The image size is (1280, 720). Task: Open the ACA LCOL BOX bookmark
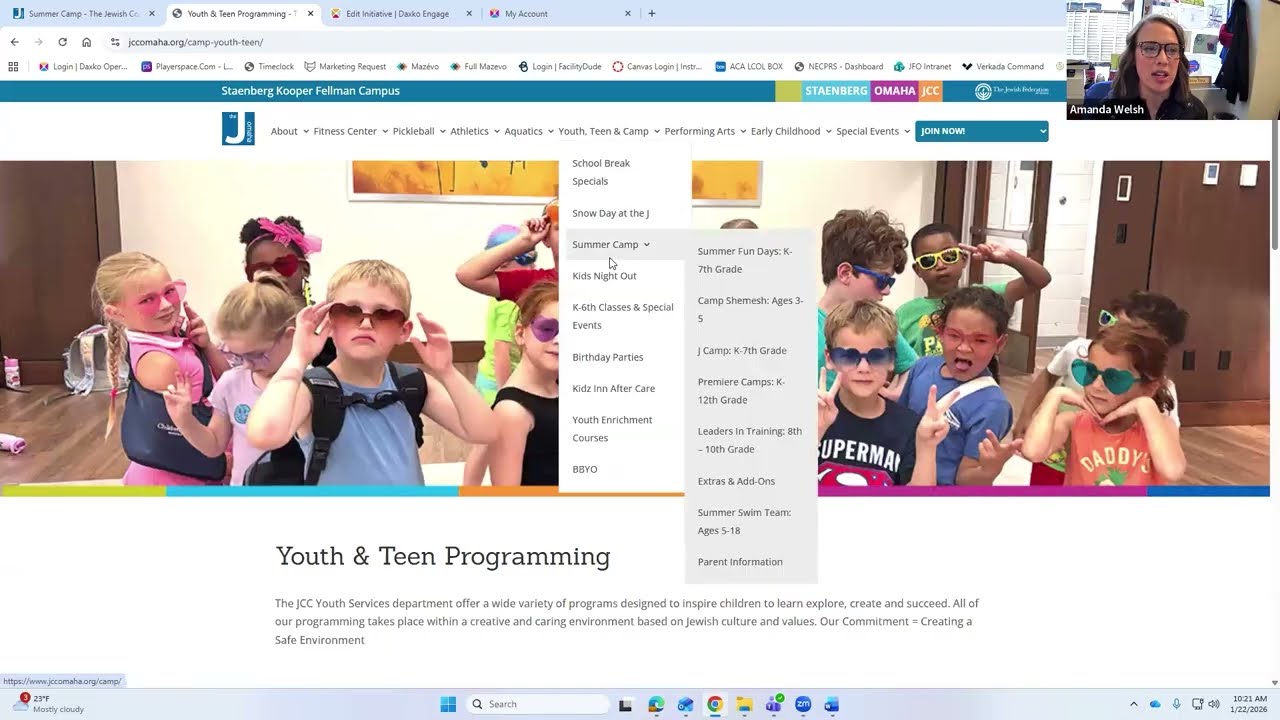tap(749, 67)
